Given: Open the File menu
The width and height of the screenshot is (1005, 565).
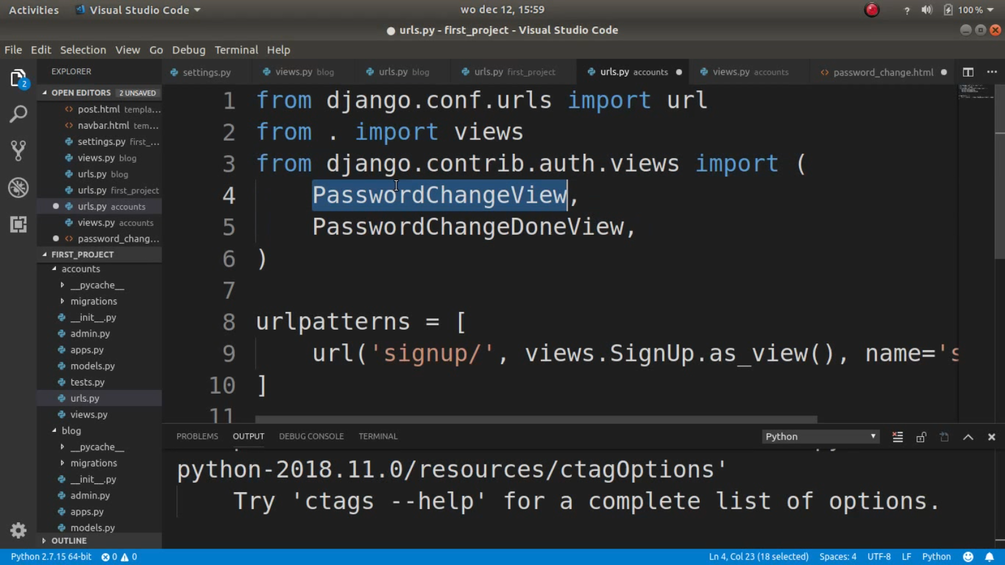Looking at the screenshot, I should [x=13, y=50].
